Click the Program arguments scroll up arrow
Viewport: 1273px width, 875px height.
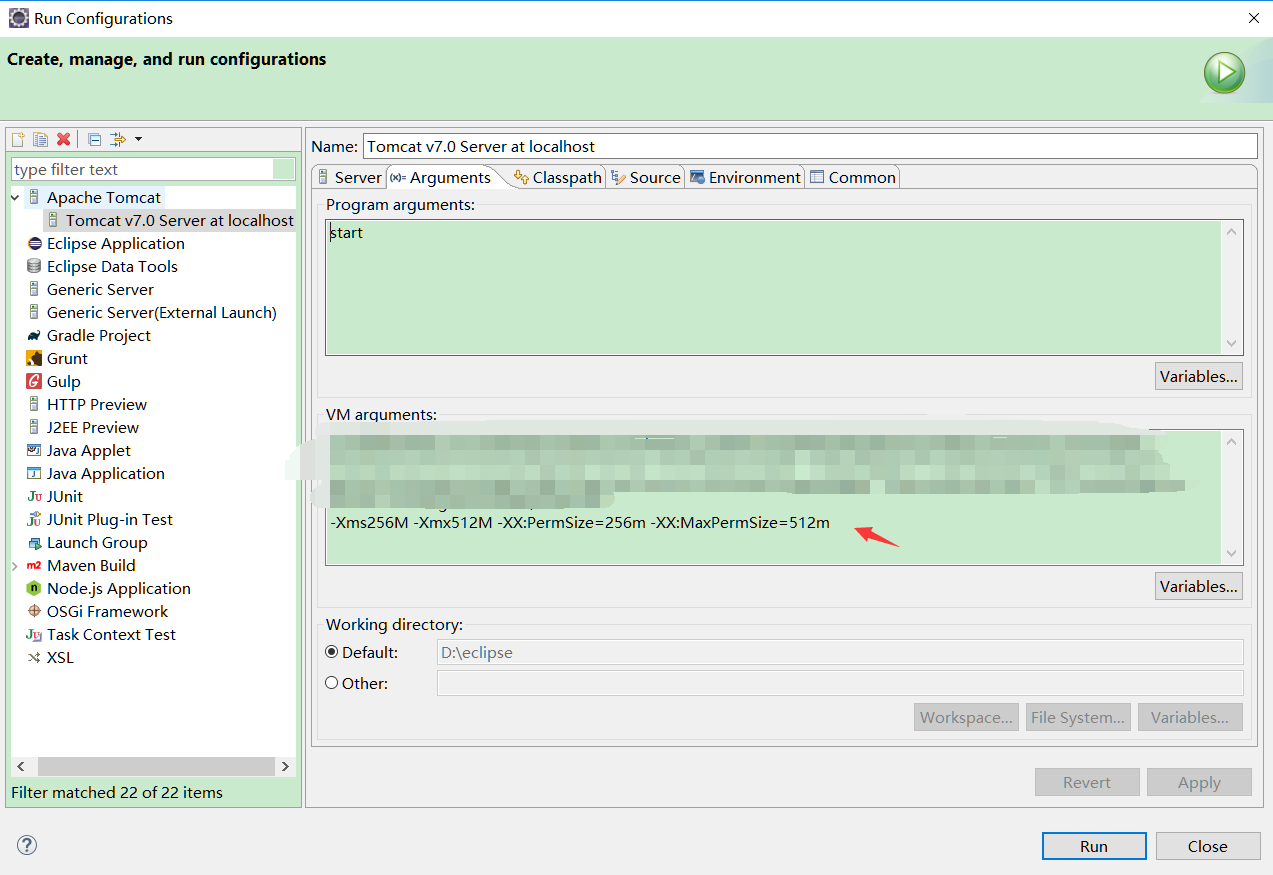tap(1232, 232)
